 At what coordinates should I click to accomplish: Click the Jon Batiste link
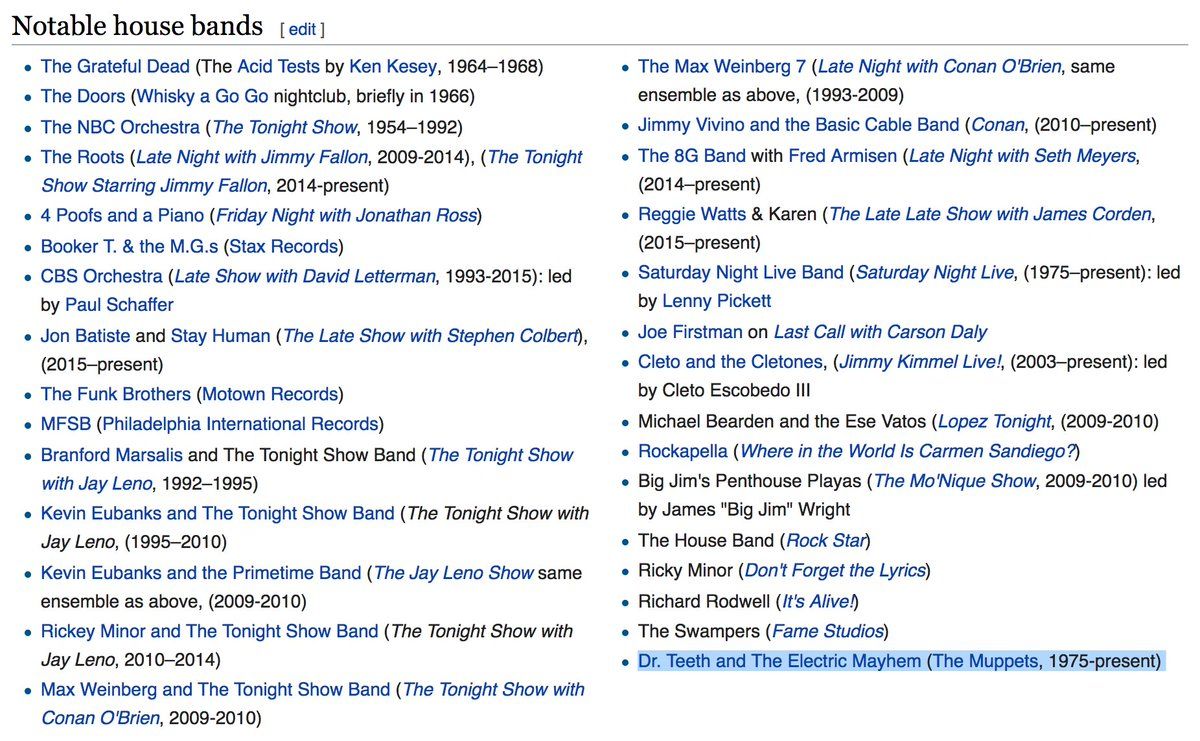[x=85, y=336]
